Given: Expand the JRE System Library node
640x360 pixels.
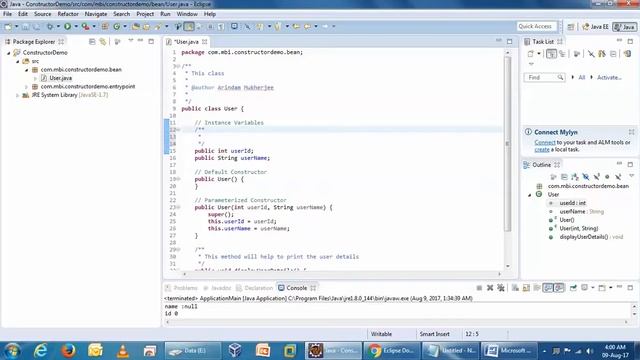Looking at the screenshot, I should (x=18, y=95).
